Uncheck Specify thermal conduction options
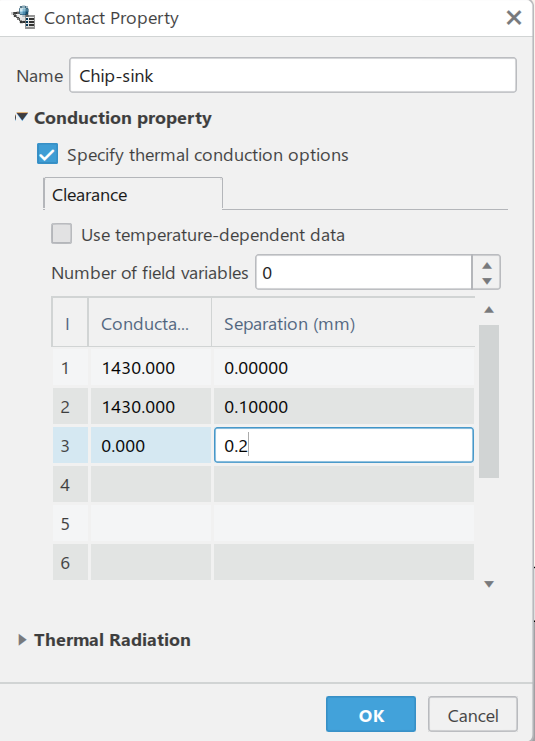Image resolution: width=535 pixels, height=741 pixels. [48, 155]
